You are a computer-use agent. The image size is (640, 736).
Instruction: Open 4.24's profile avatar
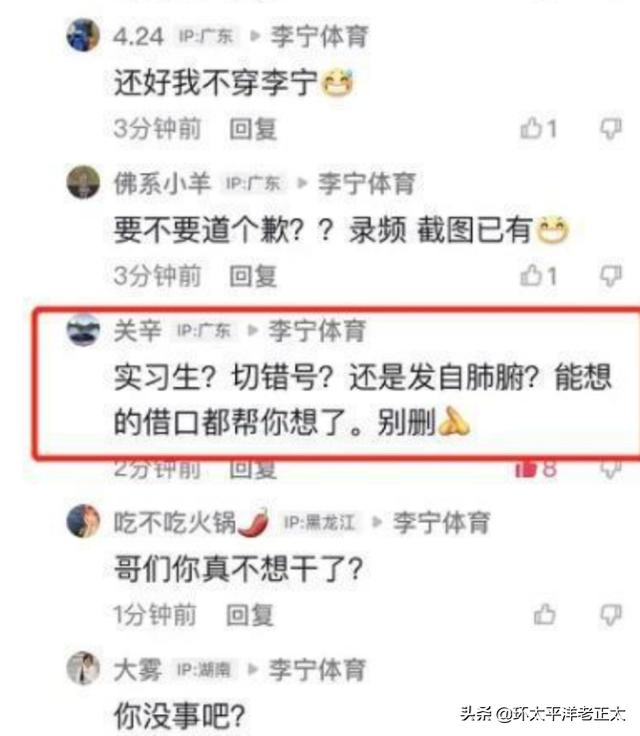point(83,35)
